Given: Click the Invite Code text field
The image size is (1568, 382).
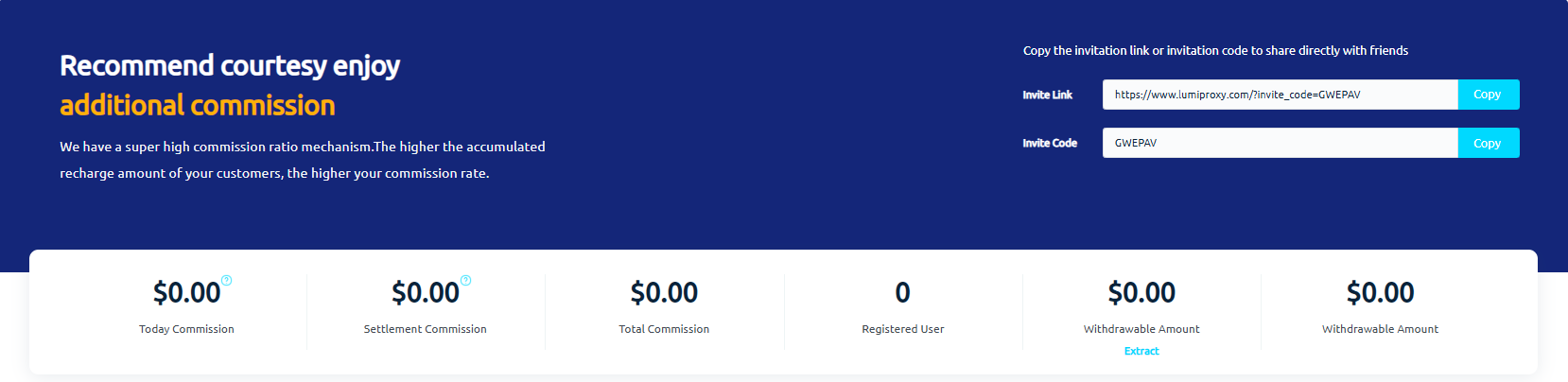Looking at the screenshot, I should click(x=1279, y=143).
